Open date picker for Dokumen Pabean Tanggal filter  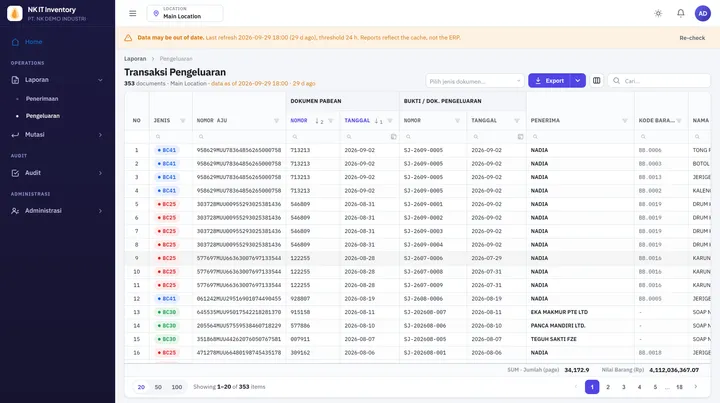pyautogui.click(x=394, y=137)
